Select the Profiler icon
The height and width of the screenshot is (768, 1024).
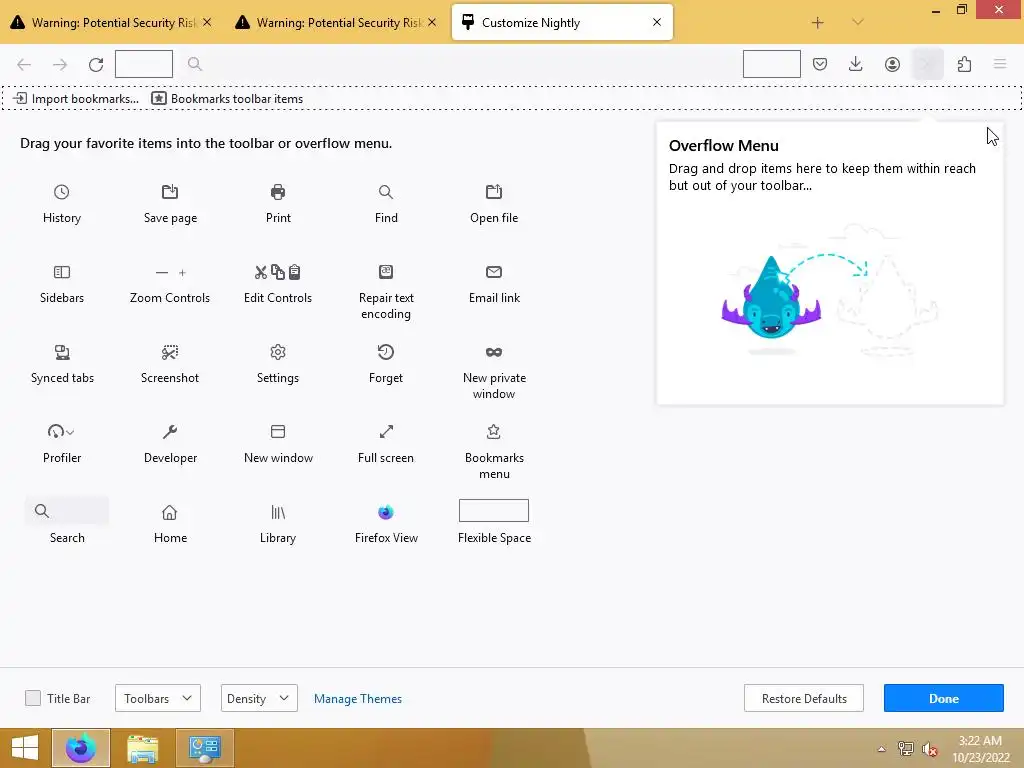click(60, 432)
